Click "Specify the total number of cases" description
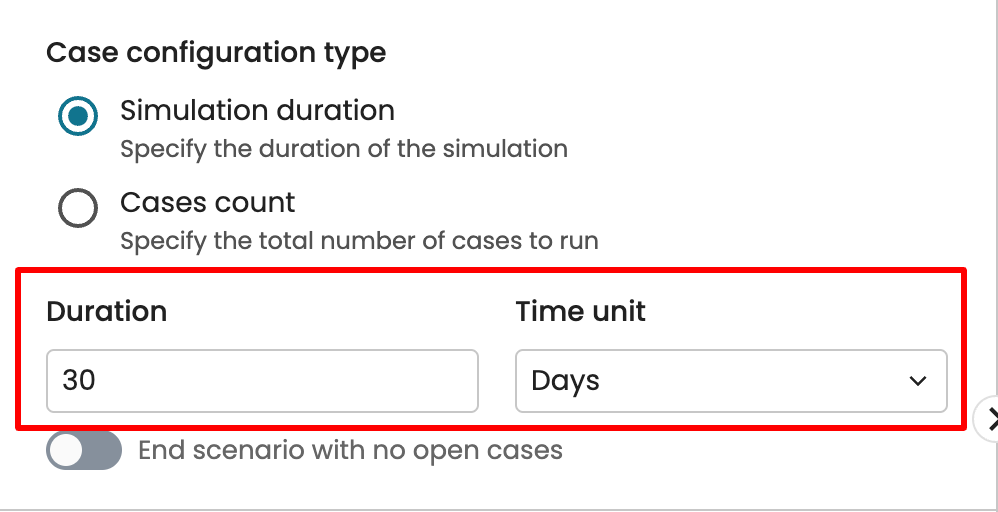998x512 pixels. coord(358,241)
